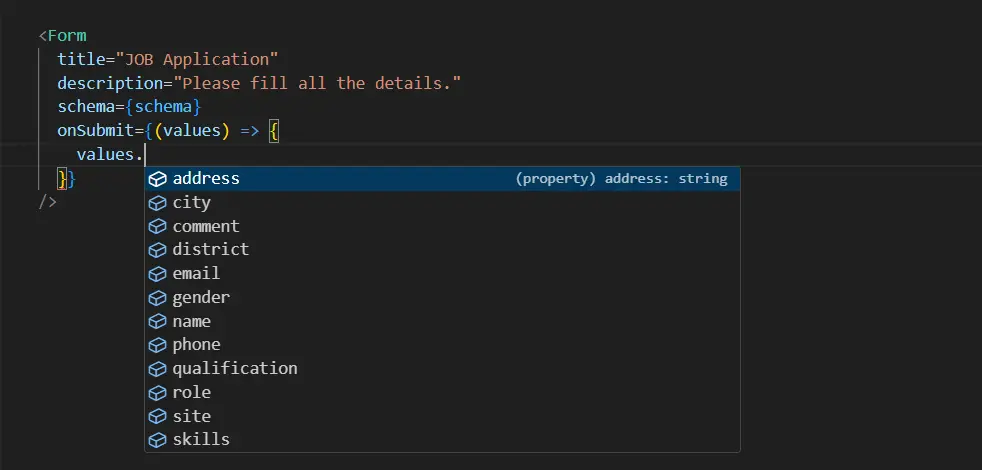Choose role from the autocomplete list
The width and height of the screenshot is (982, 470).
point(191,393)
